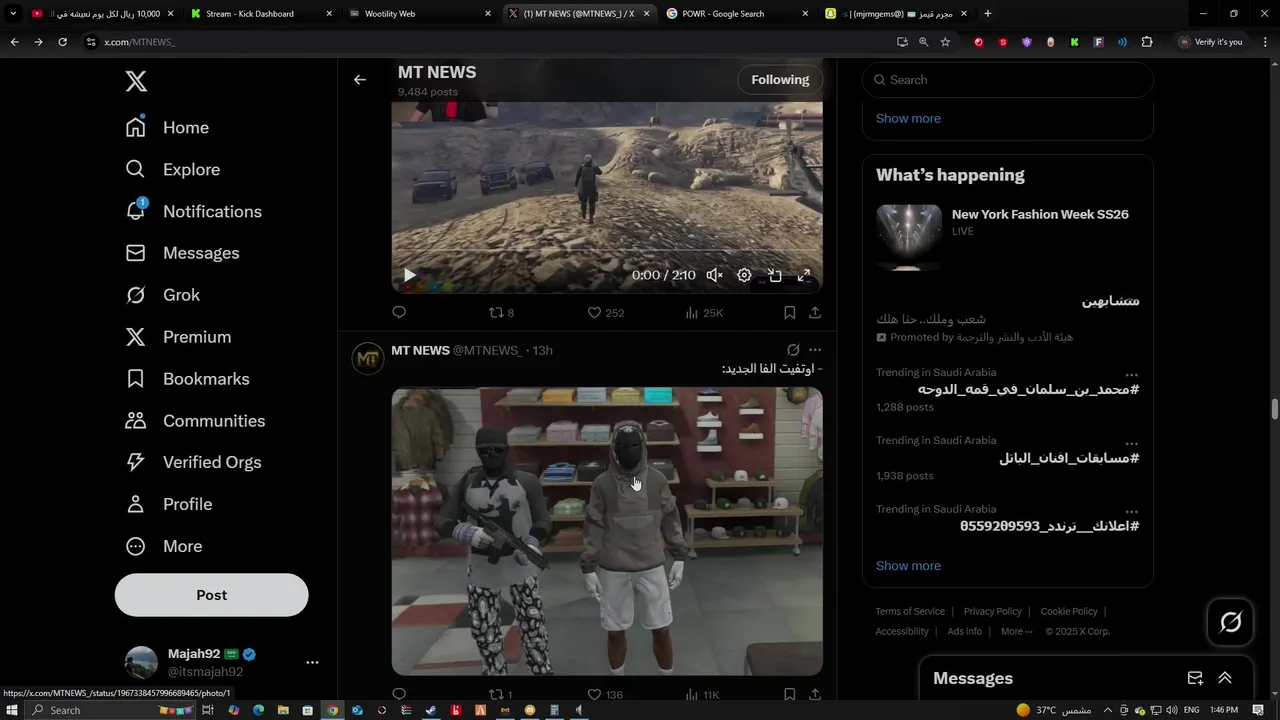Viewport: 1280px width, 720px height.
Task: Bookmark the post with 25K views
Action: [x=789, y=313]
